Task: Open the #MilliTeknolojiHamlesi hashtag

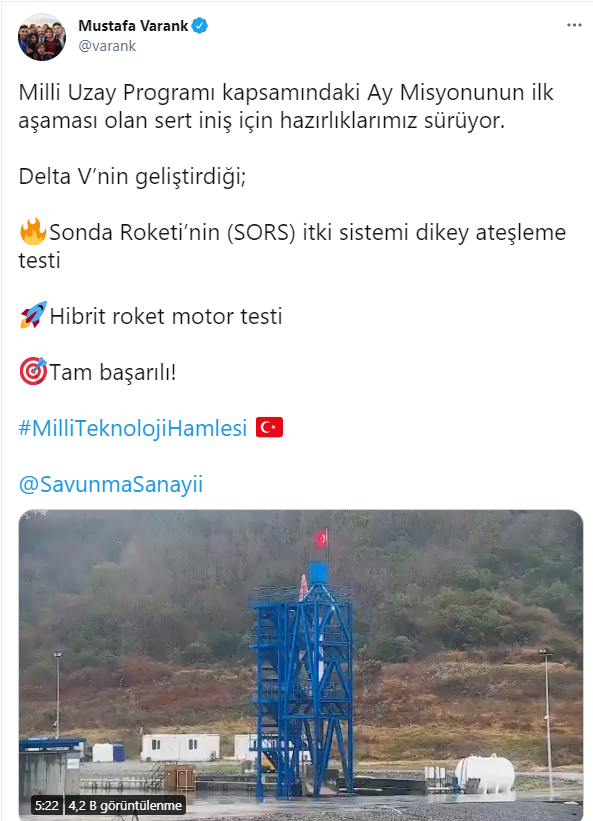Action: [x=132, y=428]
